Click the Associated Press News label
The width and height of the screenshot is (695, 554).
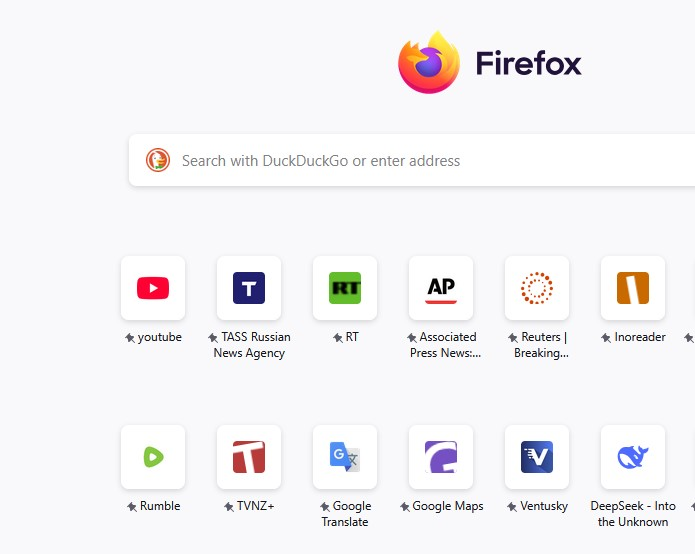pyautogui.click(x=444, y=345)
